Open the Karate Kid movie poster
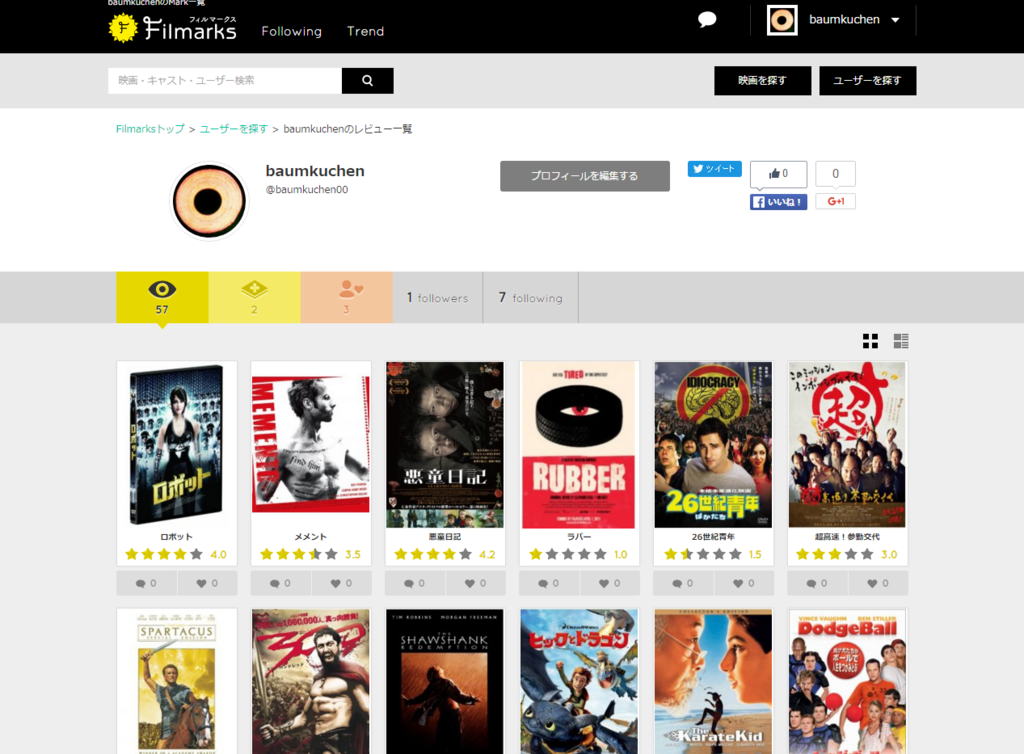Image resolution: width=1024 pixels, height=754 pixels. (713, 682)
